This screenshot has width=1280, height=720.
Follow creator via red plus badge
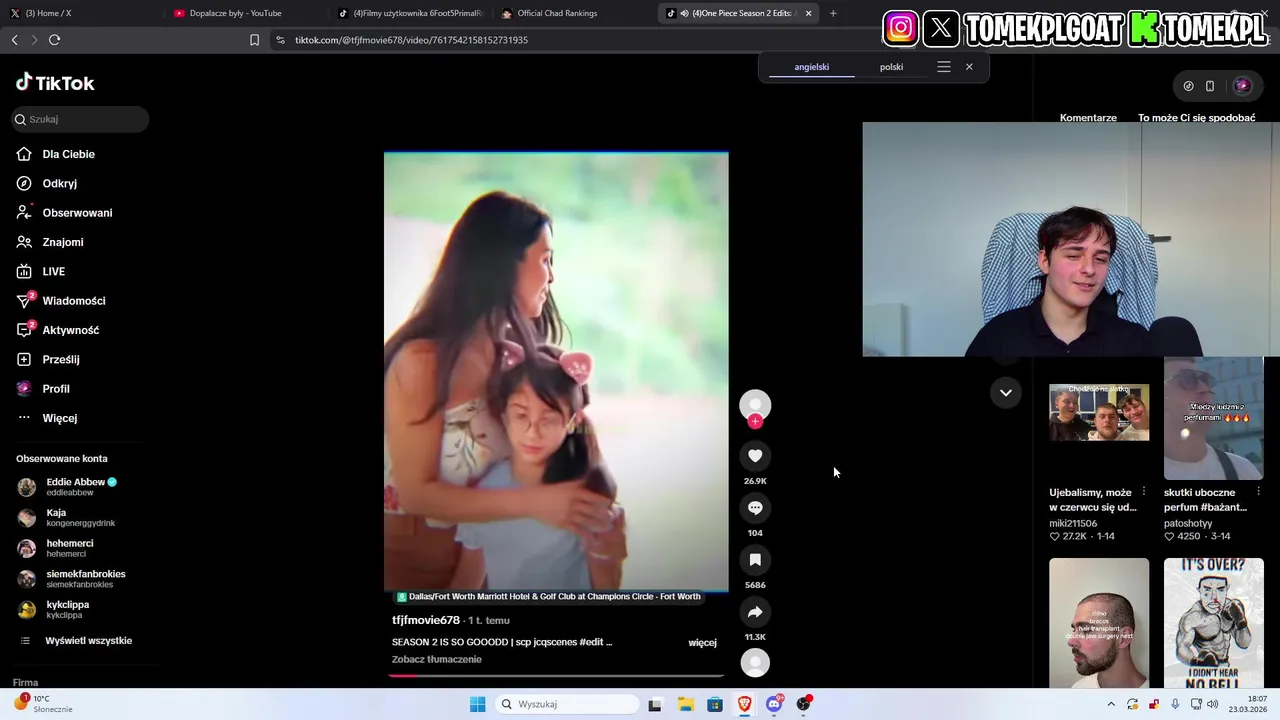pyautogui.click(x=755, y=421)
